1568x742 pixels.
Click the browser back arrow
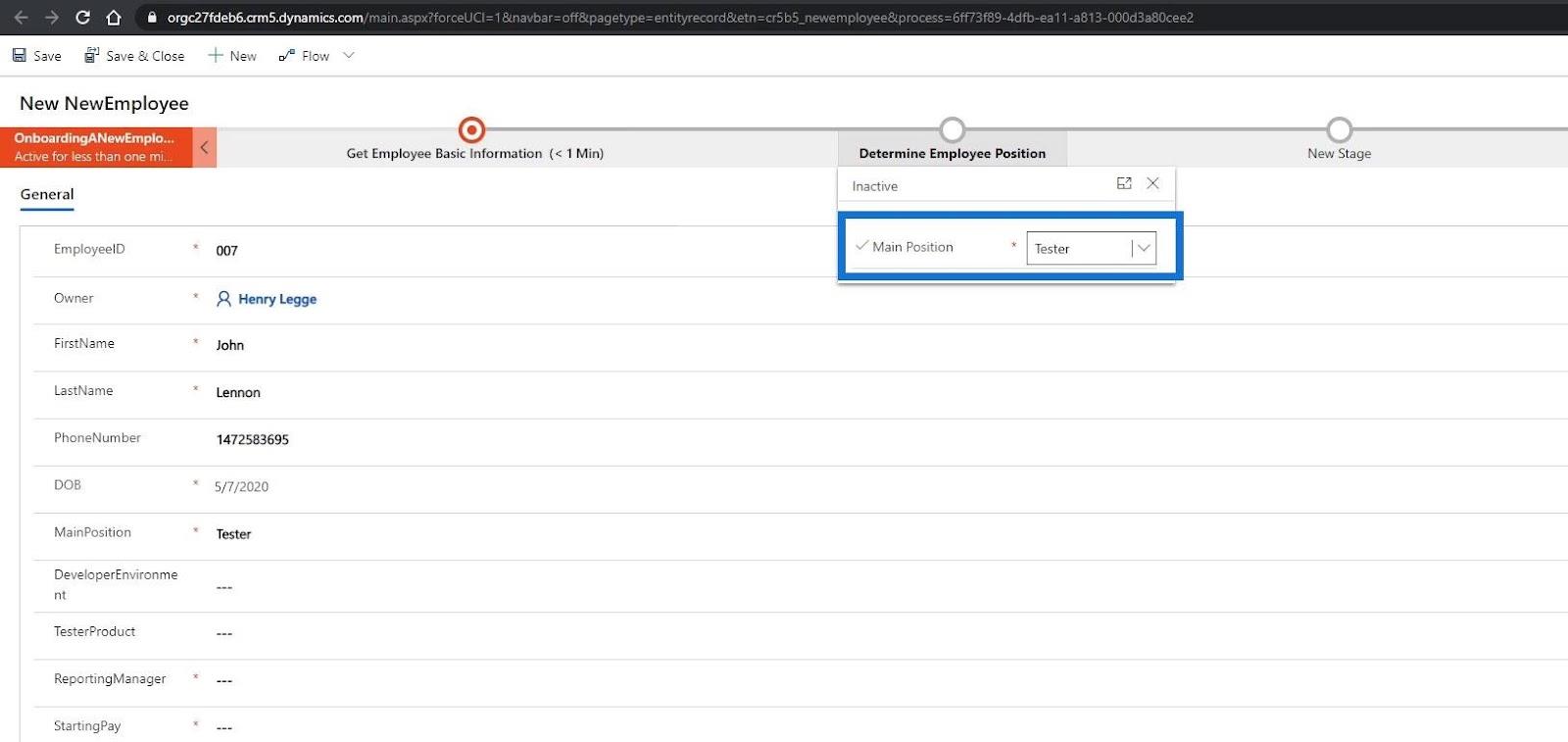click(21, 18)
